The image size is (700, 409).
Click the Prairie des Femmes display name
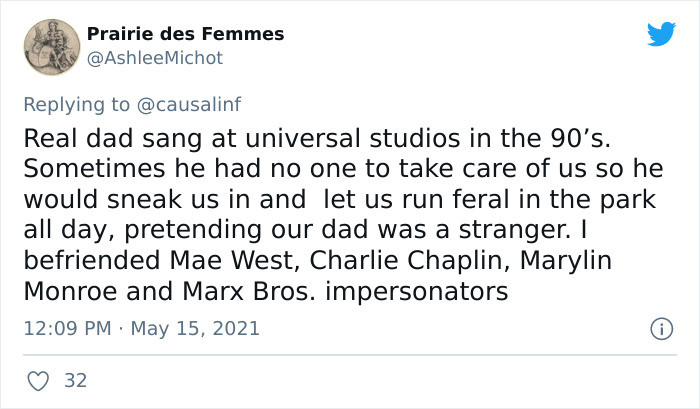185,34
